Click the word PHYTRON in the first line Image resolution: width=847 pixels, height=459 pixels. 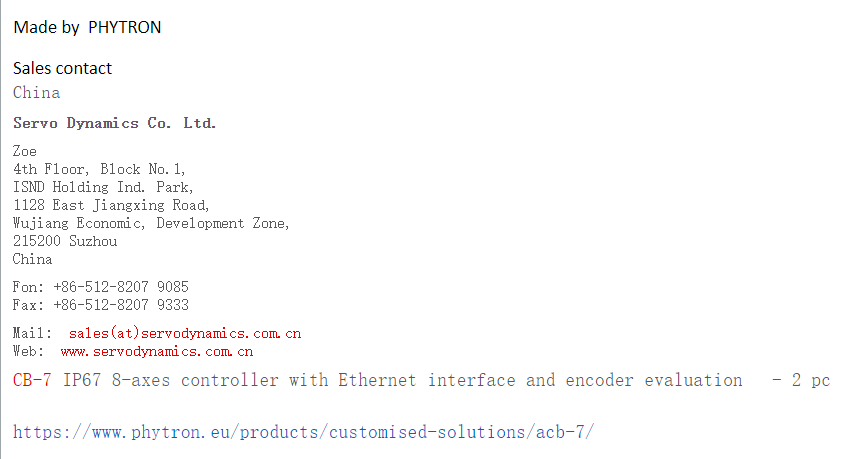tap(124, 28)
